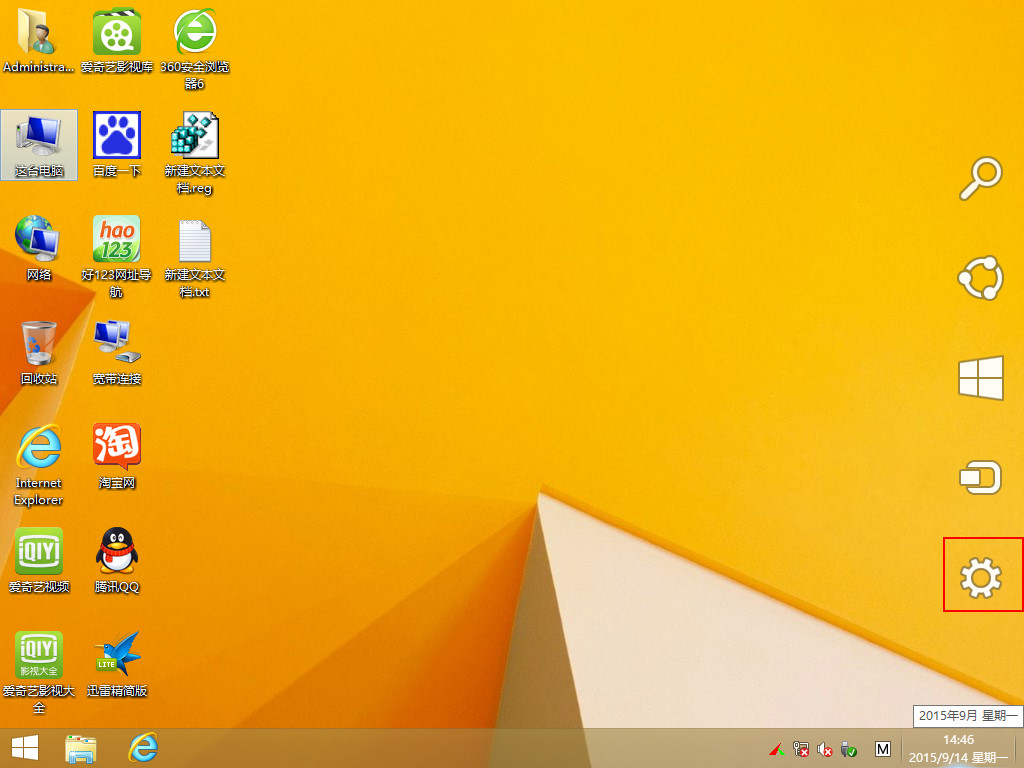Screen dimensions: 1024x768
Task: Select the 360安全浏览器 icon
Action: (x=195, y=49)
